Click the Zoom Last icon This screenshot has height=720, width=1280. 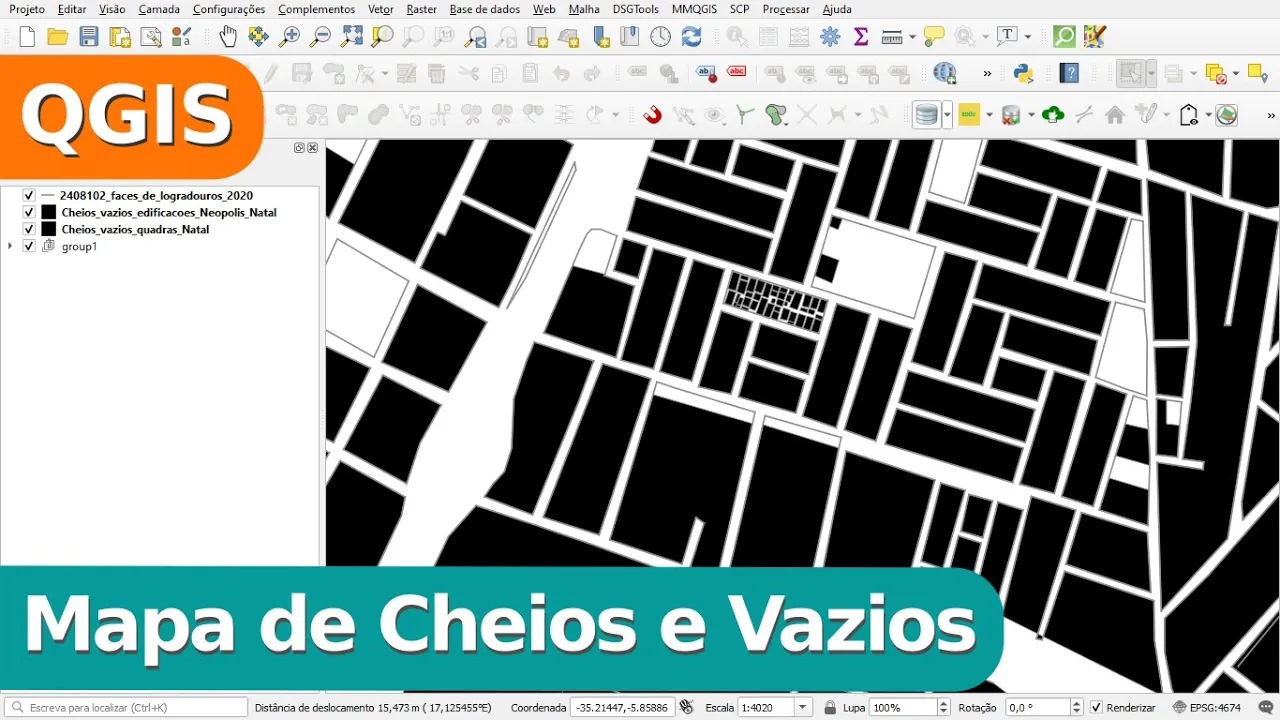pos(475,37)
